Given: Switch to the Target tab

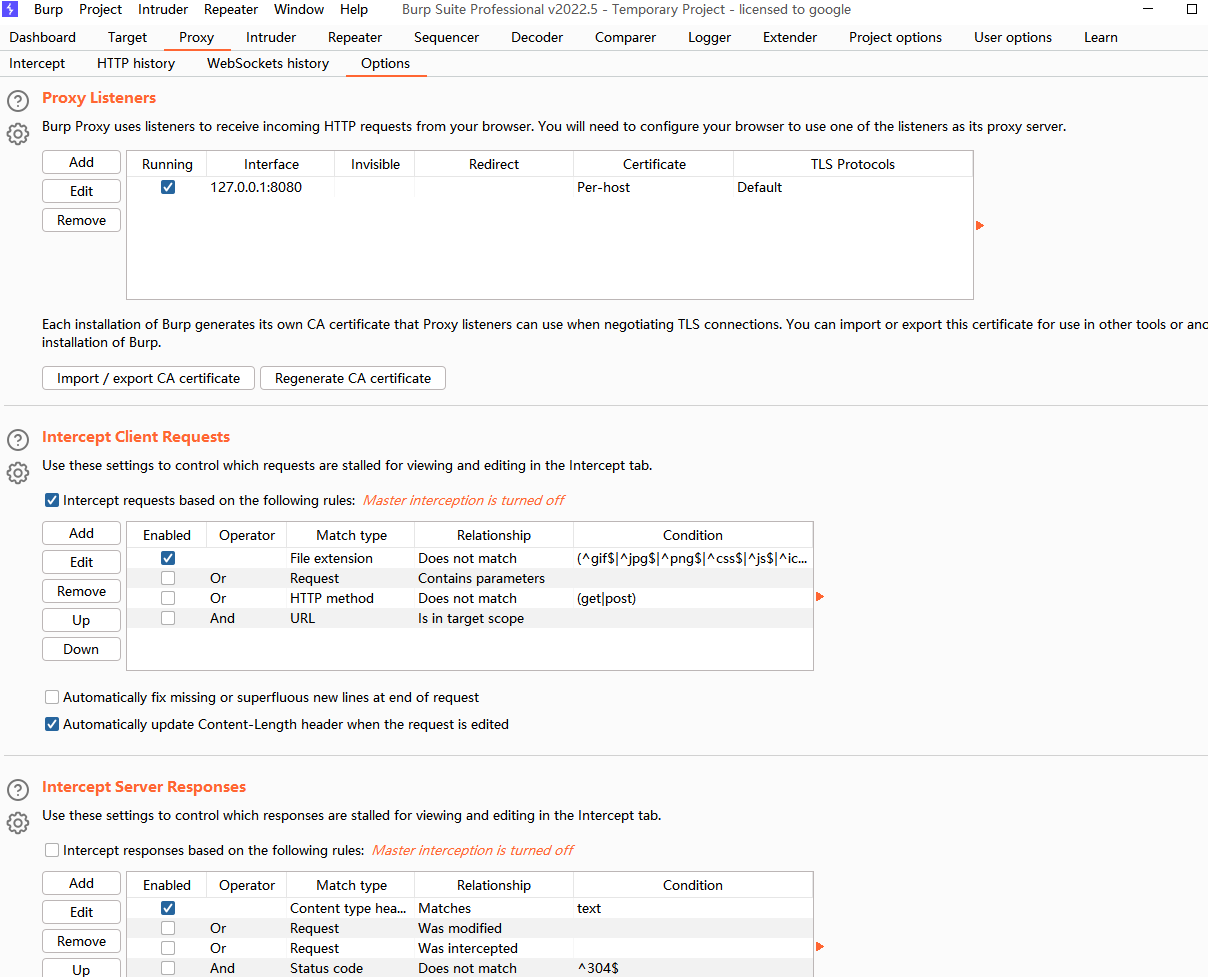Looking at the screenshot, I should tap(127, 37).
